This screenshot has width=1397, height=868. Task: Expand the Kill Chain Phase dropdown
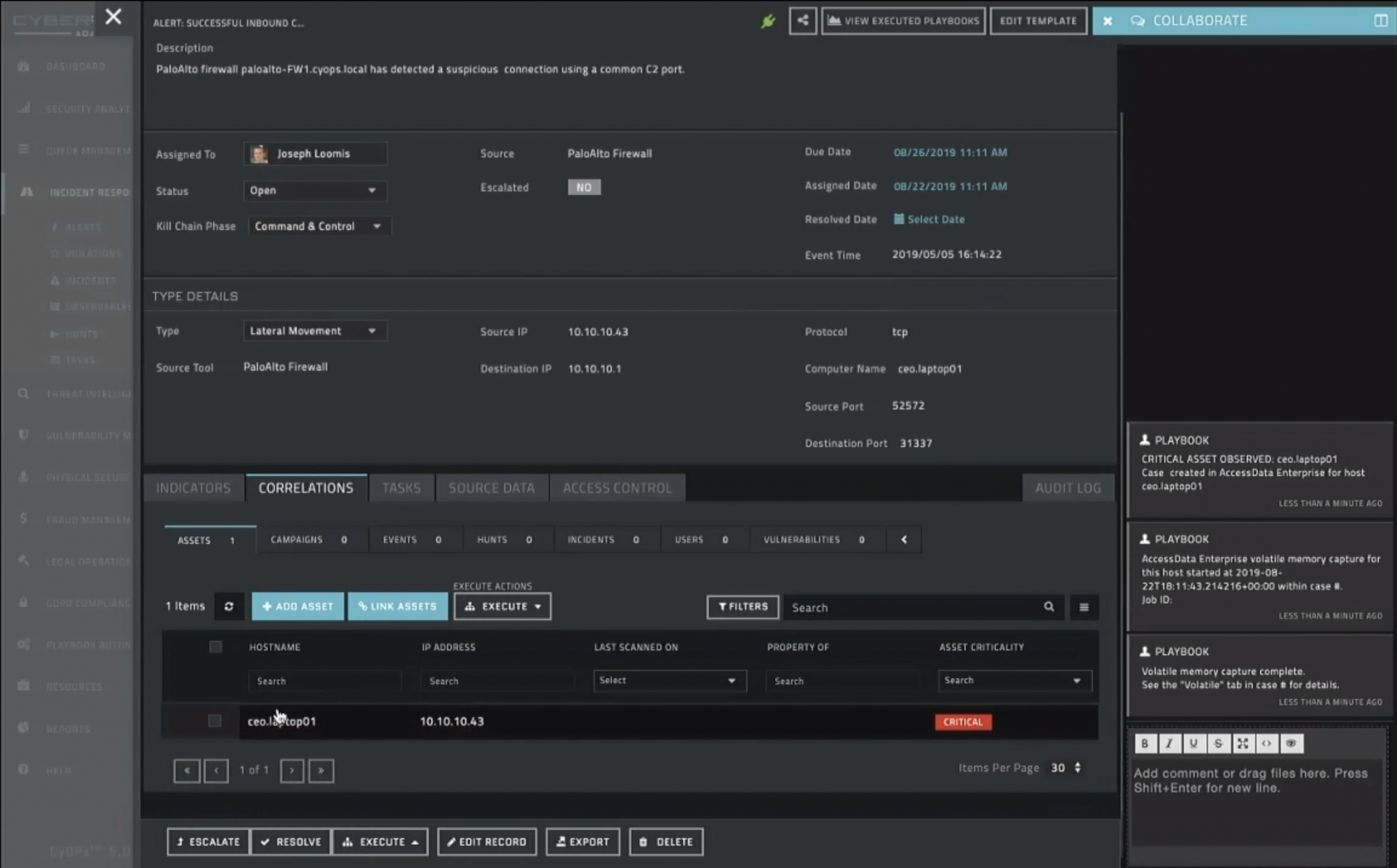coord(319,226)
